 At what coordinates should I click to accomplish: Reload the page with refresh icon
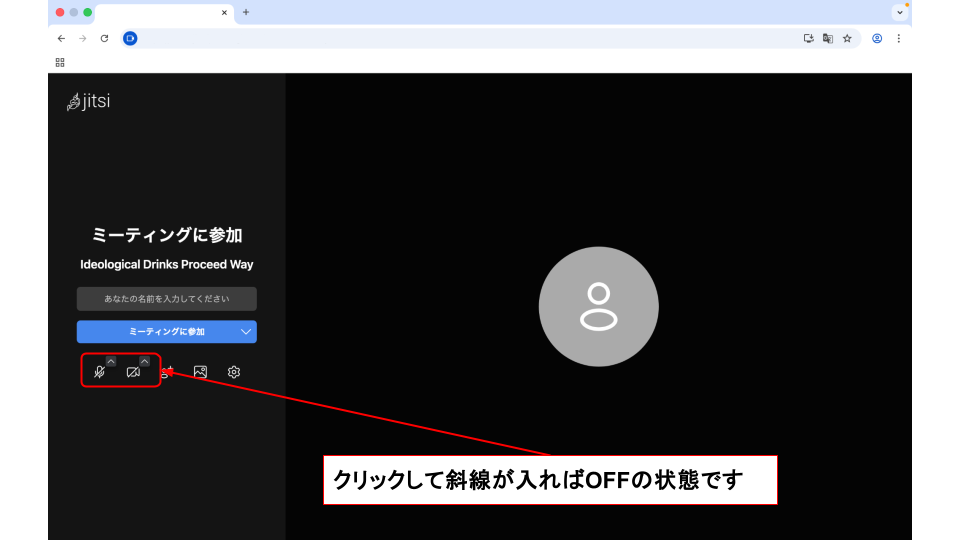tap(104, 38)
